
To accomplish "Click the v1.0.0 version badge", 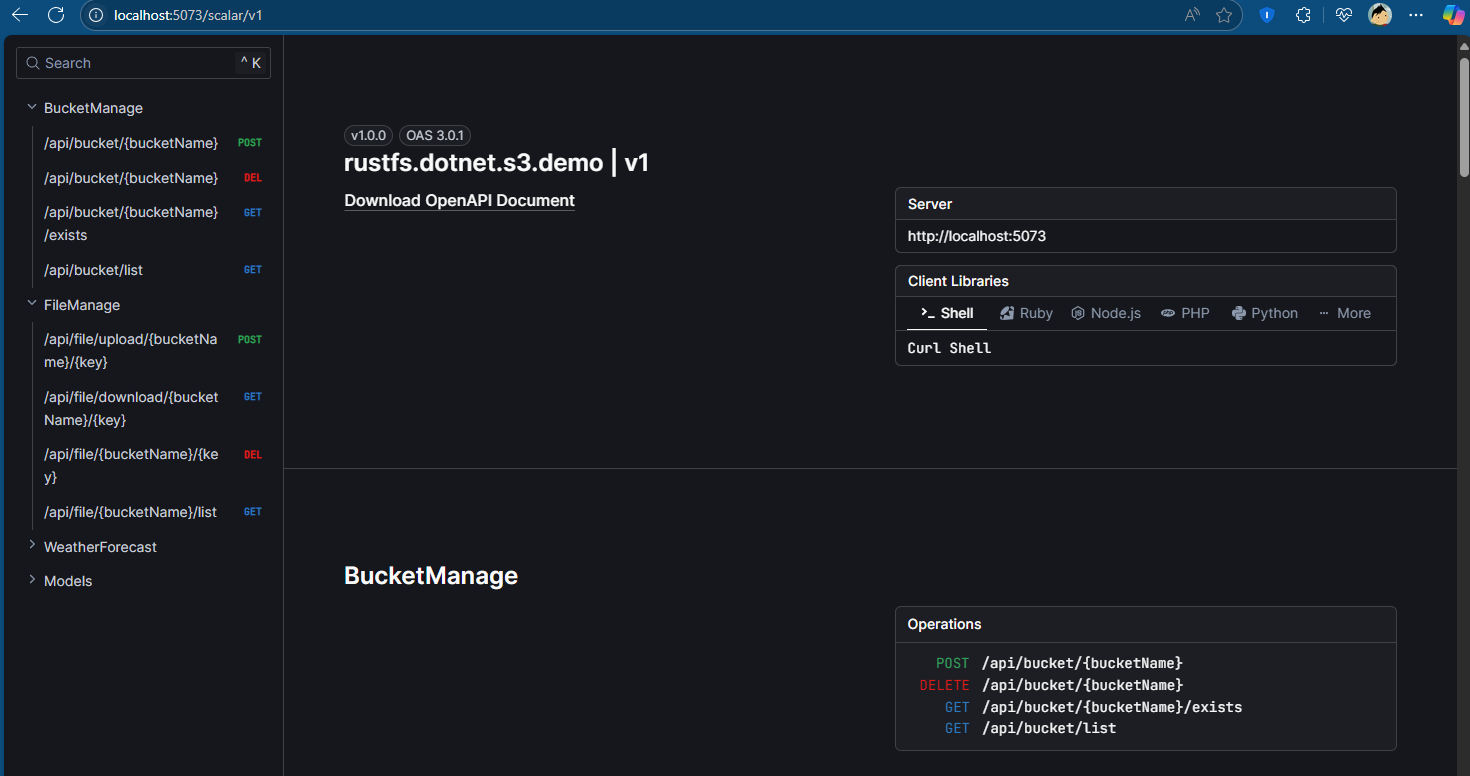I will (x=368, y=135).
